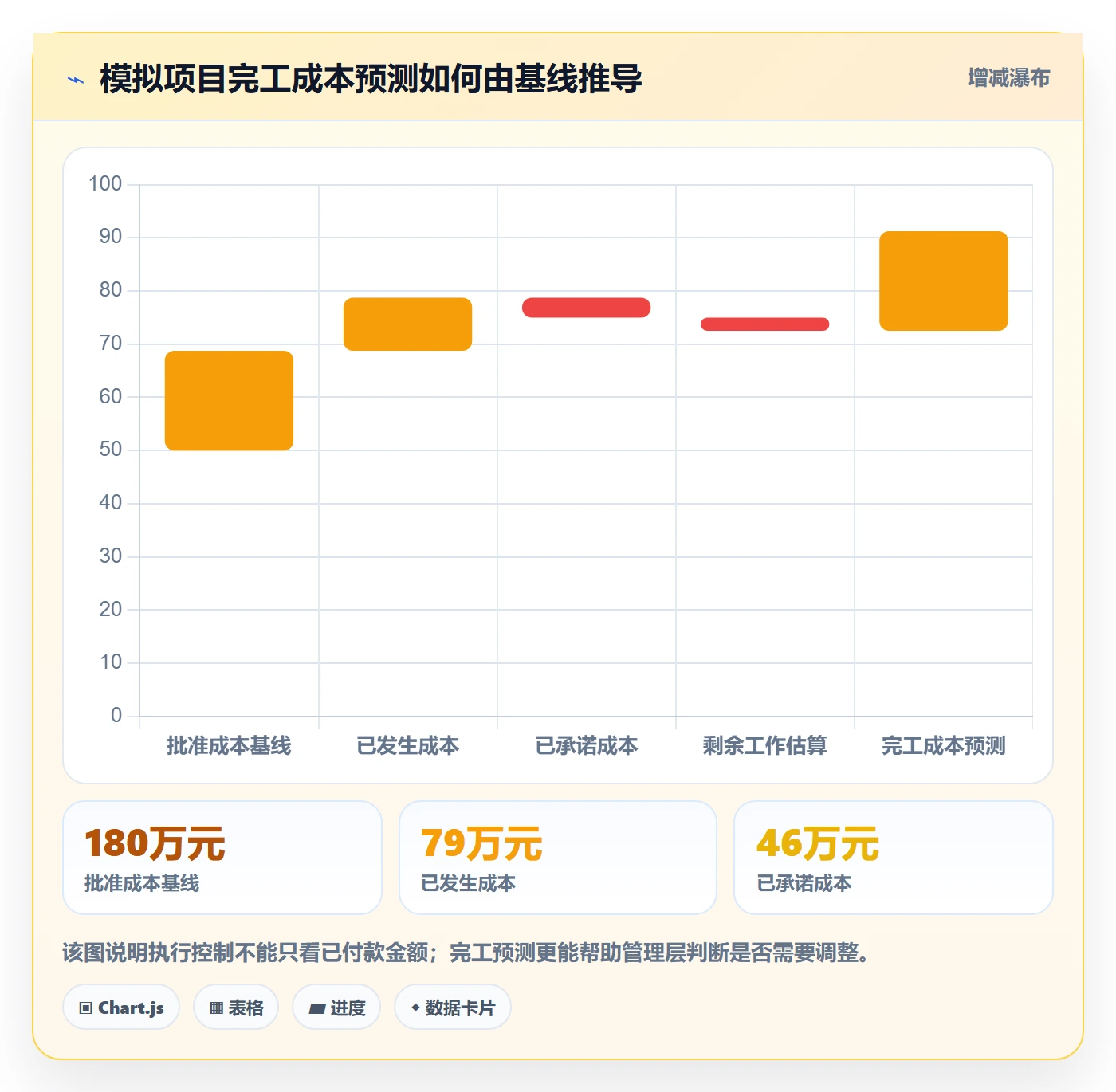Click the orange 批准成本基线 bar
1116x1092 pixels.
point(229,400)
